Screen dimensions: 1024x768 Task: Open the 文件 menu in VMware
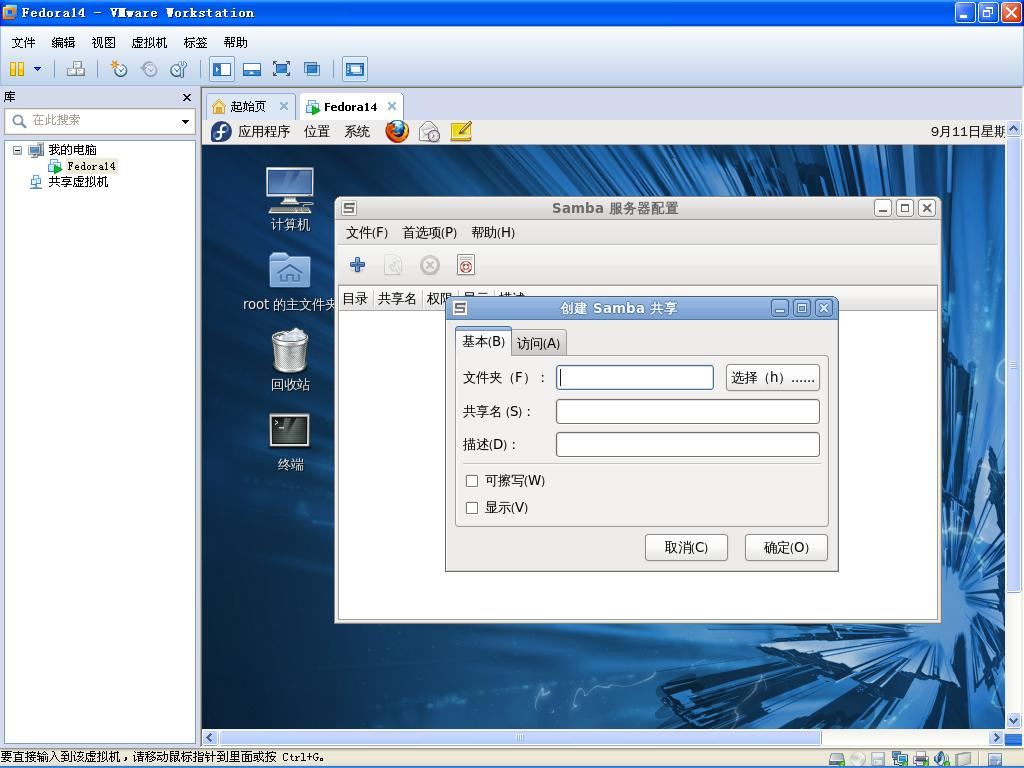coord(24,42)
